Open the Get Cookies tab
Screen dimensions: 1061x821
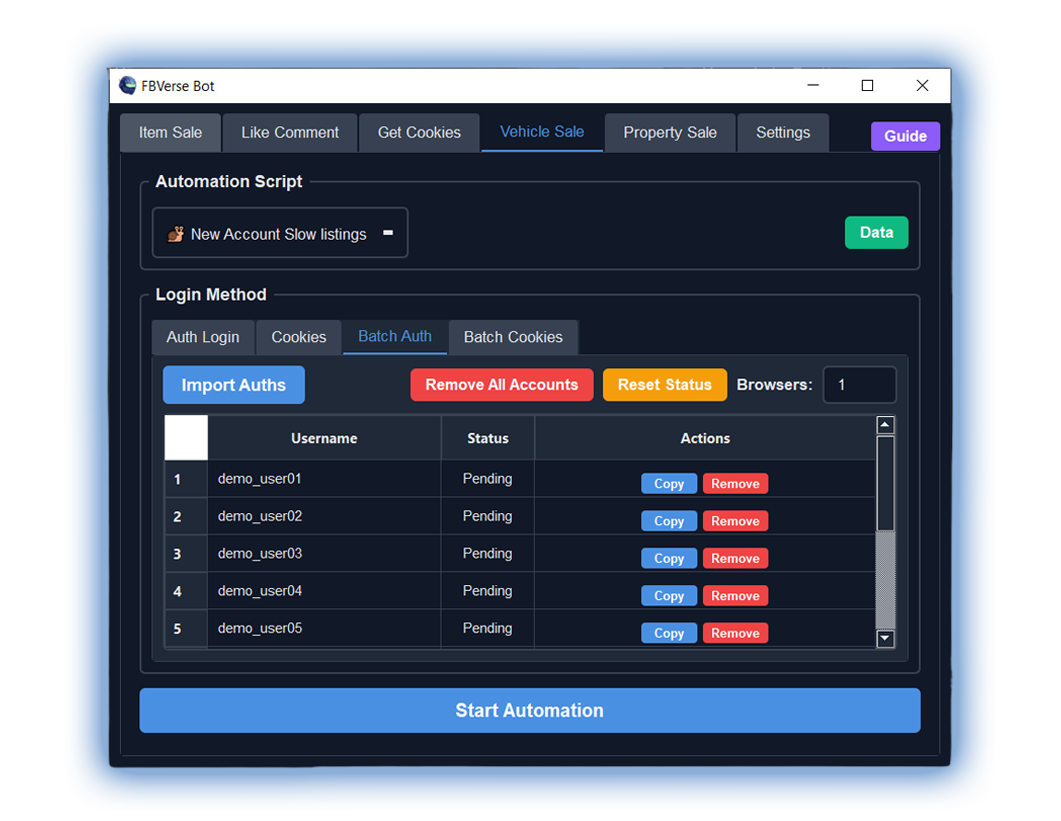(x=419, y=132)
